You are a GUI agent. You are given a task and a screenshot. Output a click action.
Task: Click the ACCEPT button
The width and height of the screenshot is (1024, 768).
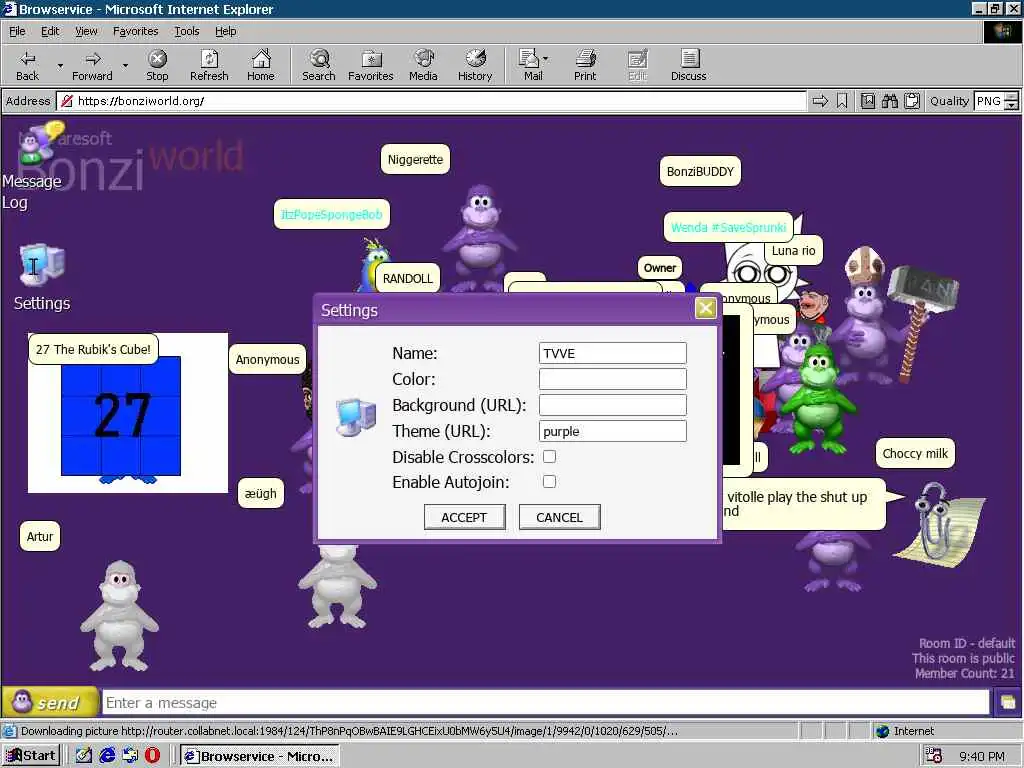[464, 517]
